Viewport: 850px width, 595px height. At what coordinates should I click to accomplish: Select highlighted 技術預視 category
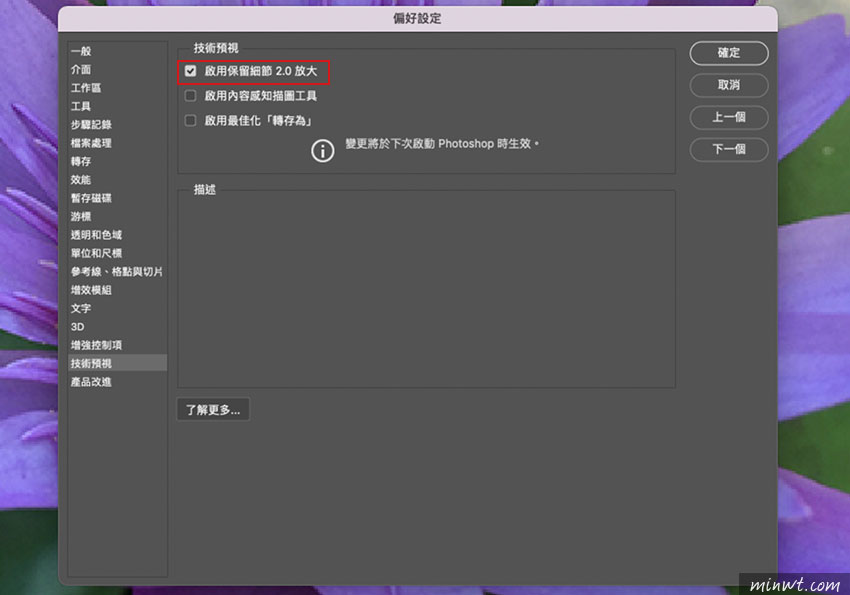[118, 363]
